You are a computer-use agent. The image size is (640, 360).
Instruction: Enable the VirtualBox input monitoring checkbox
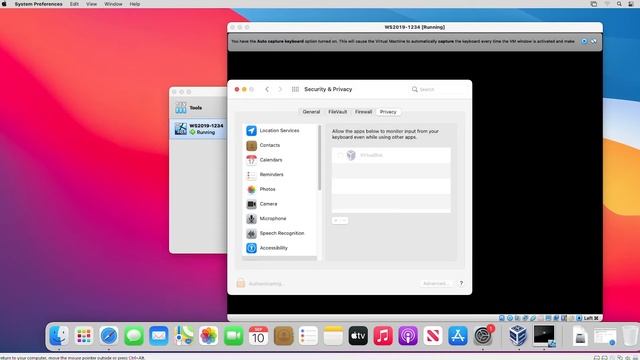(340, 155)
